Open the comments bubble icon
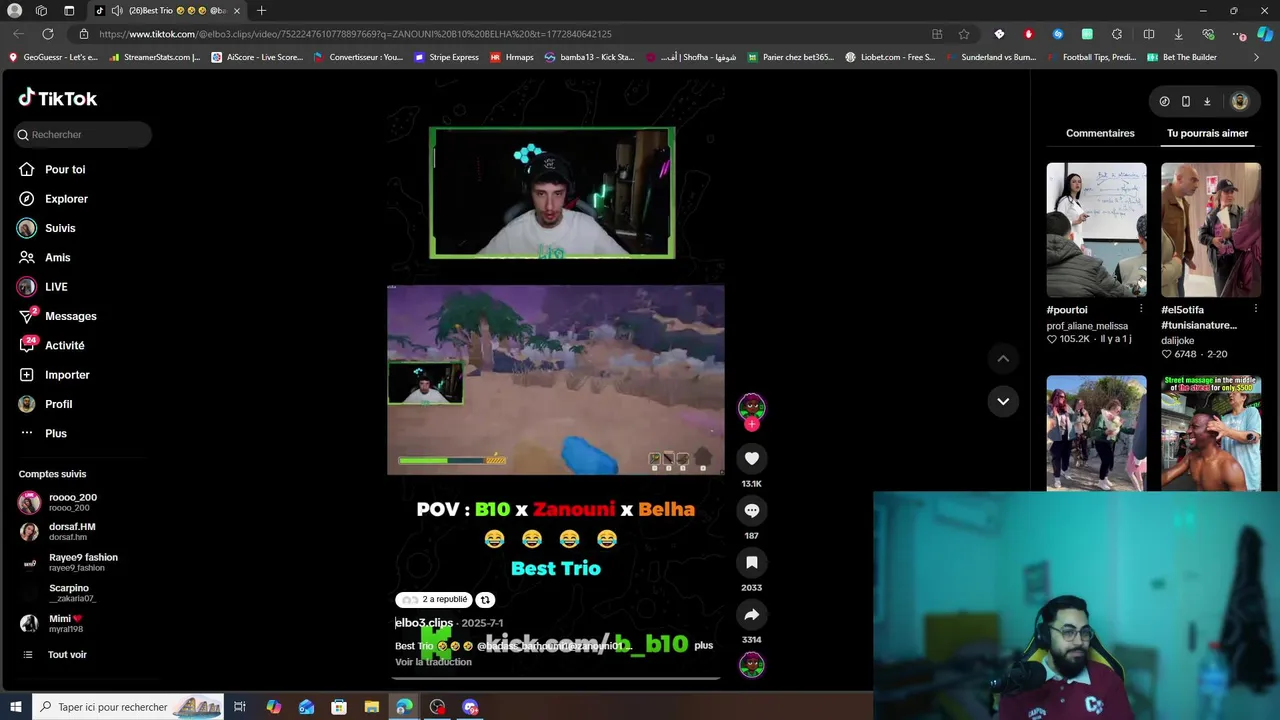The height and width of the screenshot is (720, 1280). pyautogui.click(x=752, y=510)
